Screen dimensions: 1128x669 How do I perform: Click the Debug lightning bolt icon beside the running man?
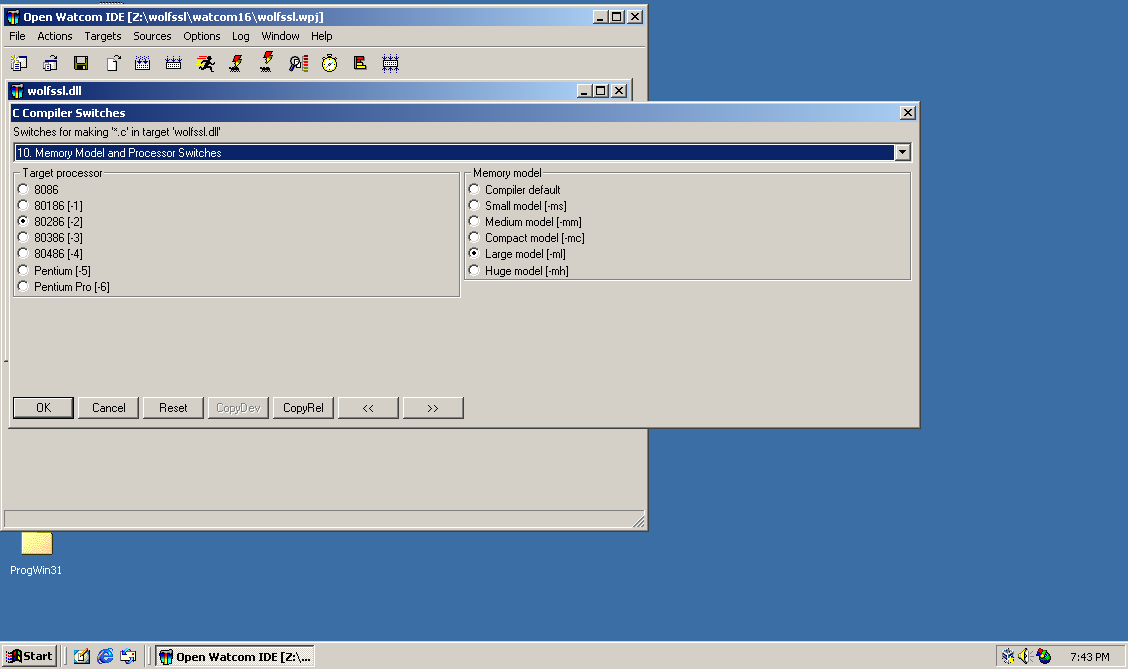tap(236, 63)
